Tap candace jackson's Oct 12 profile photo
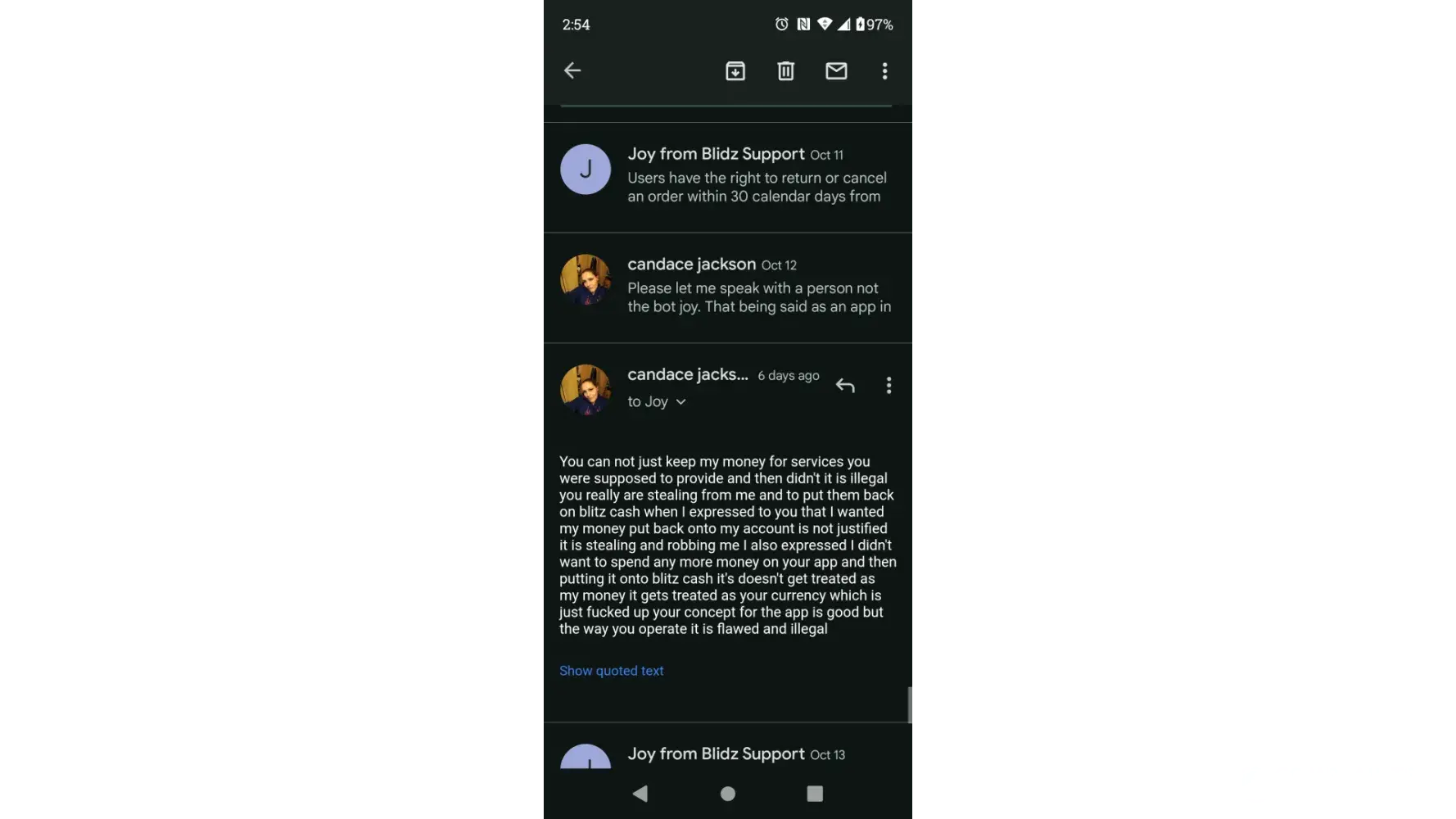This screenshot has width=1456, height=819. pos(586,280)
